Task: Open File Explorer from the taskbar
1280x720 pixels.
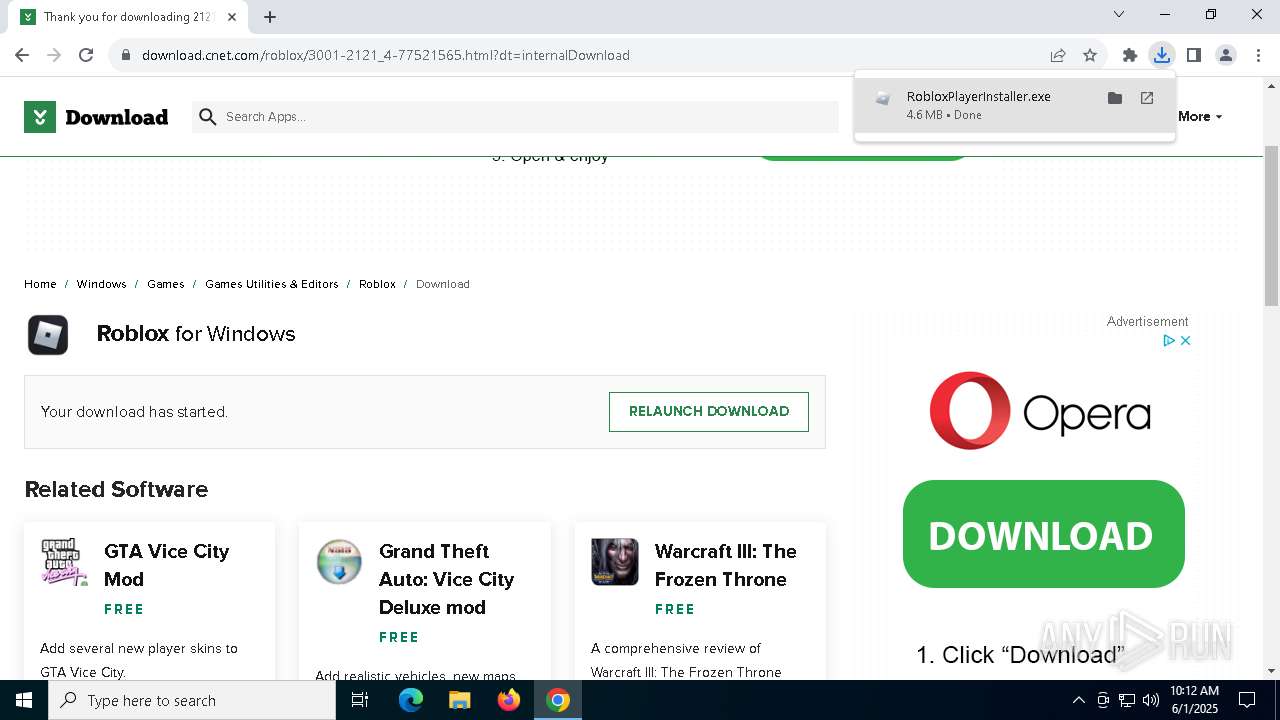Action: [x=460, y=700]
